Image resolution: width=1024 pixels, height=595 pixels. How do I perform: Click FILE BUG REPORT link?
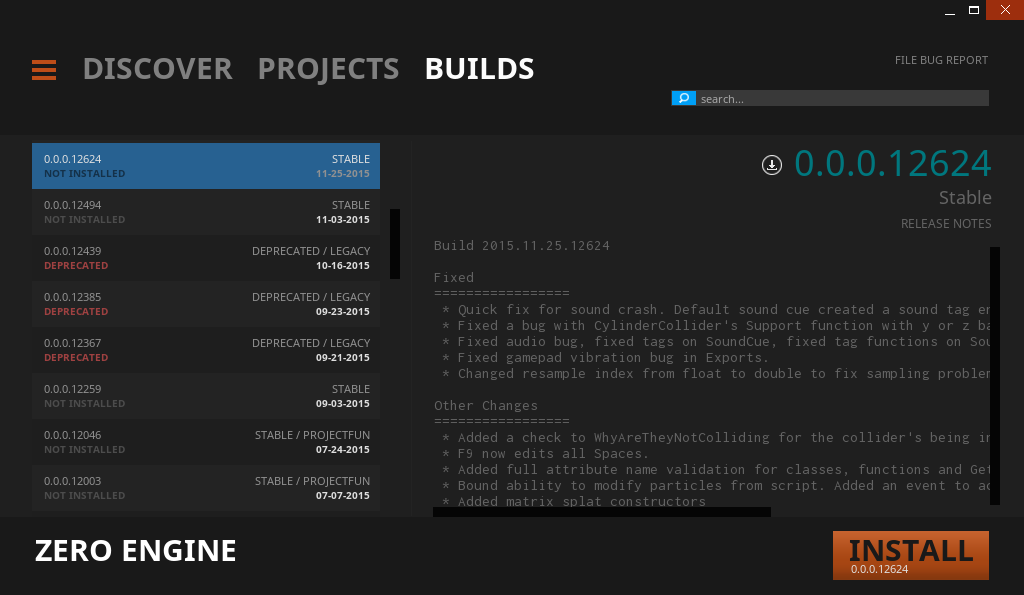(x=941, y=60)
